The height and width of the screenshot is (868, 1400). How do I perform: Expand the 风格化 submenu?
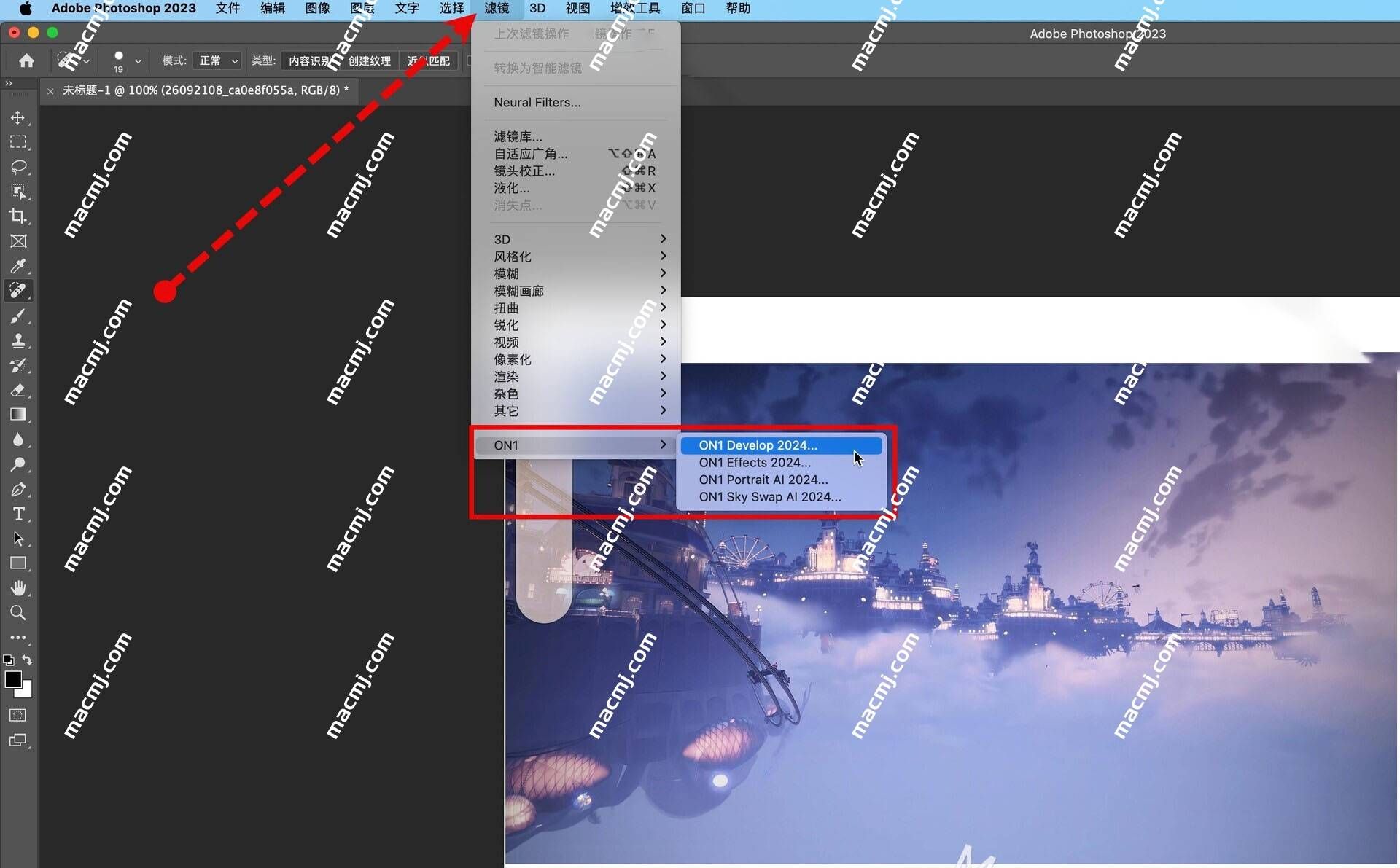point(576,257)
